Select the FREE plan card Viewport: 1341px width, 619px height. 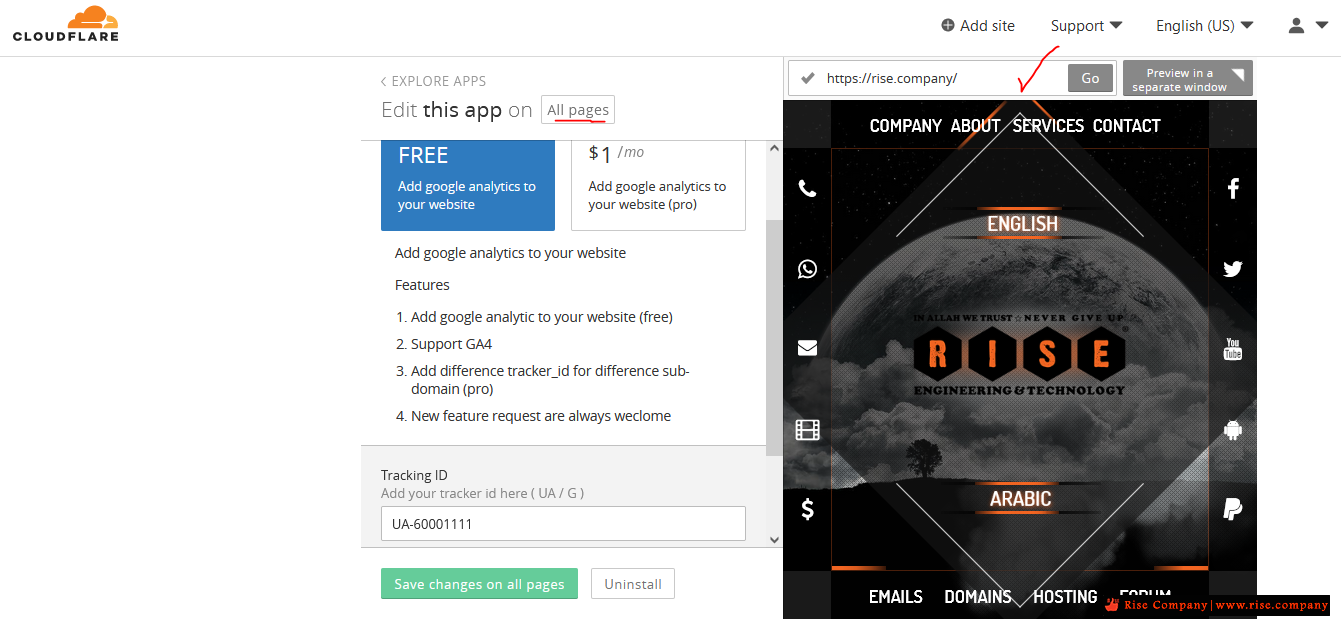coord(468,185)
